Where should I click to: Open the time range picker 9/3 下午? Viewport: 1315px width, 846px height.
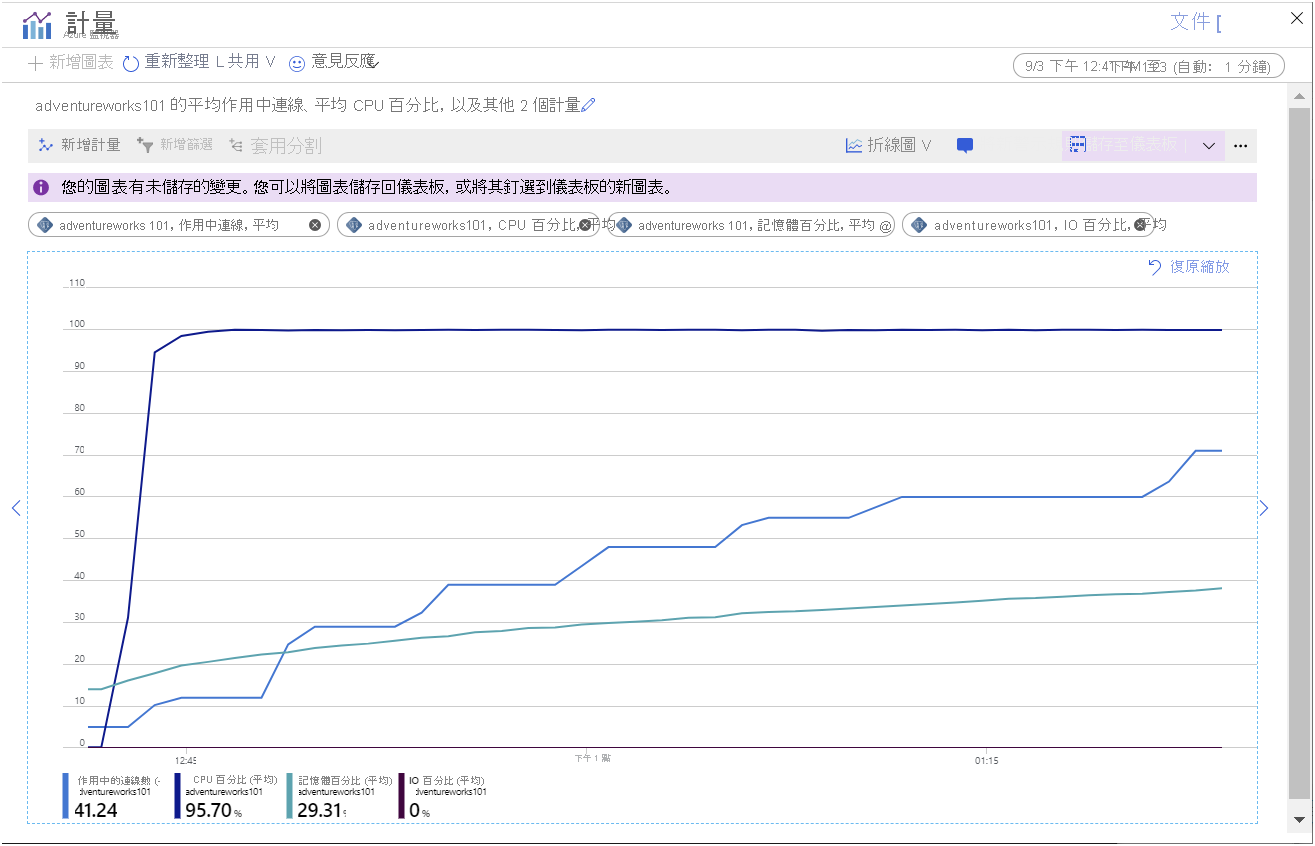(1148, 67)
